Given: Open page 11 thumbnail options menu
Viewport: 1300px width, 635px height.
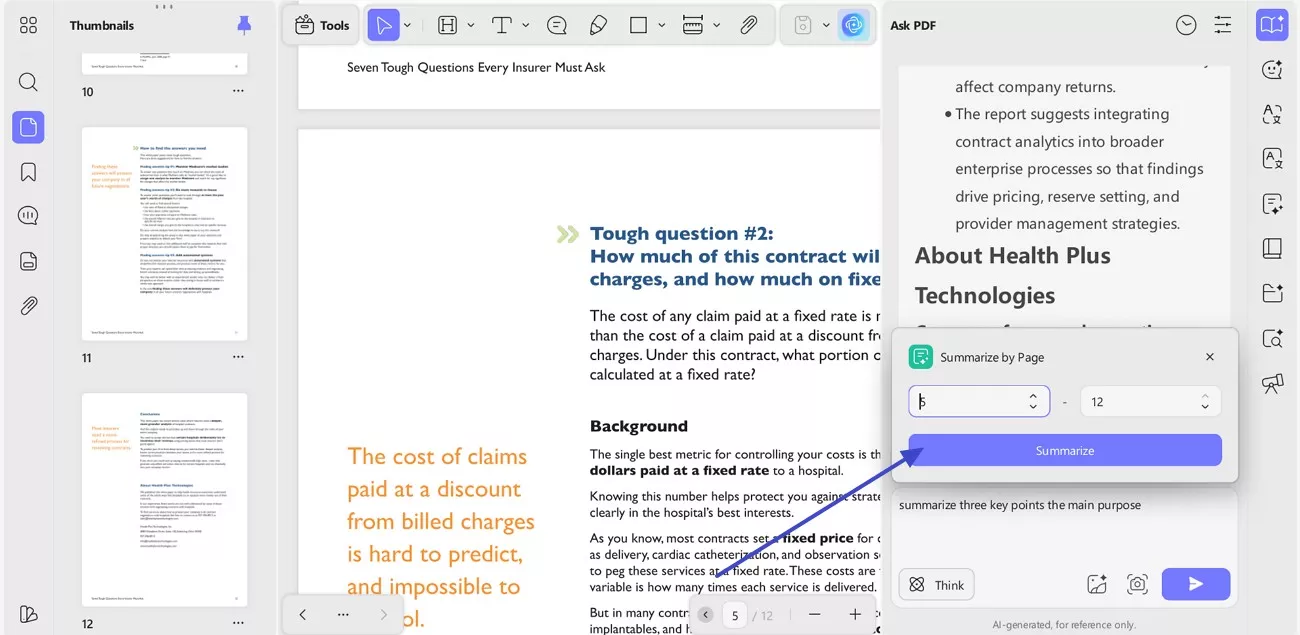Looking at the screenshot, I should (238, 356).
